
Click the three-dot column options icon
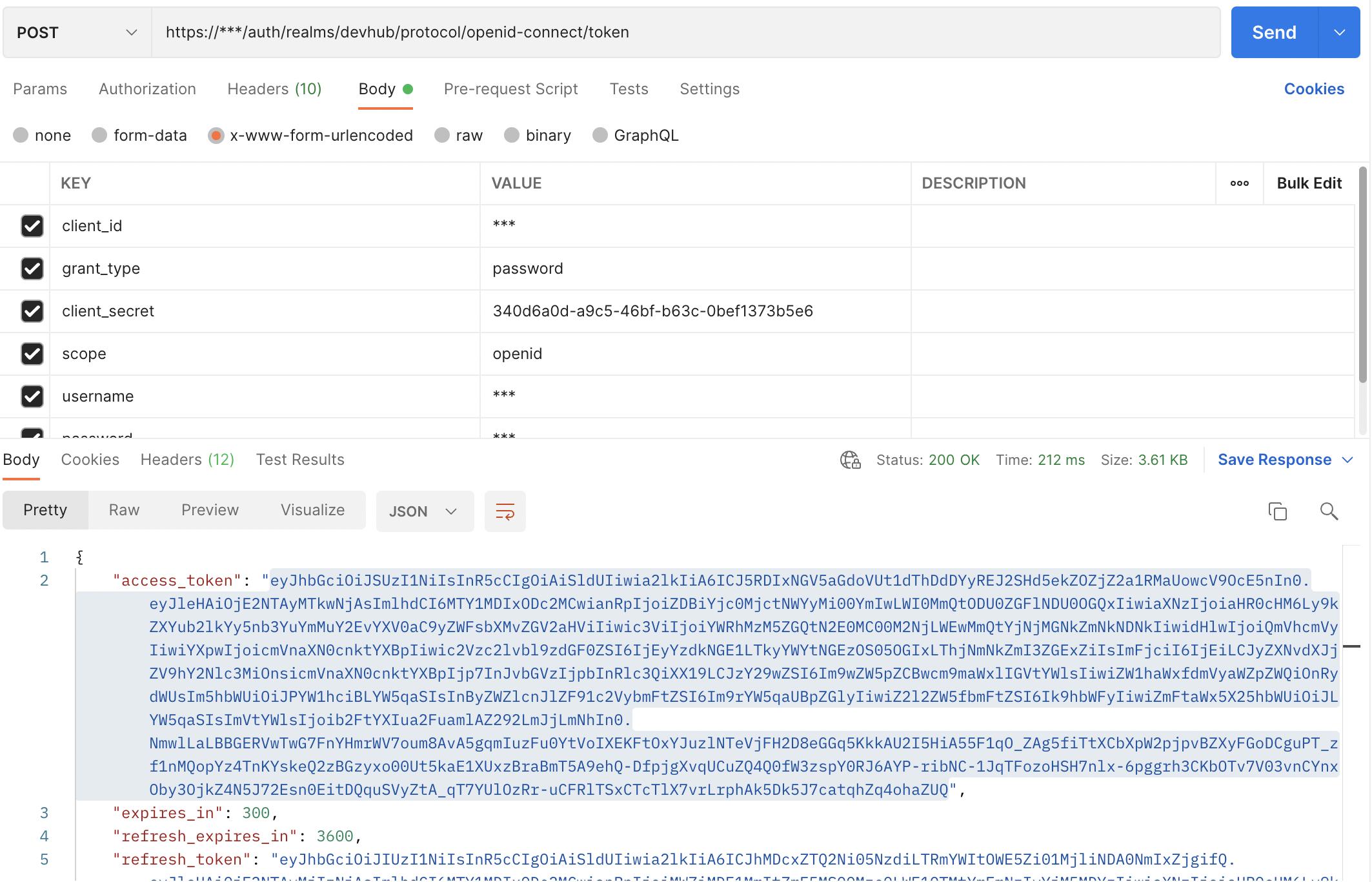(x=1239, y=183)
